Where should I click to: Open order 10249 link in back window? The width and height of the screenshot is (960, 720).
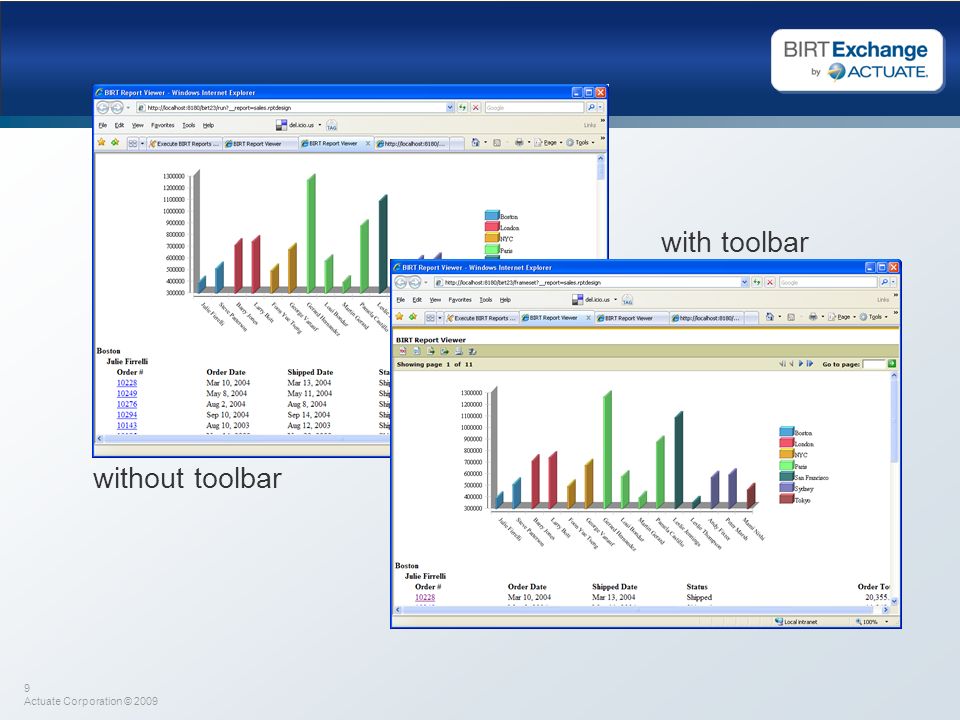point(127,394)
